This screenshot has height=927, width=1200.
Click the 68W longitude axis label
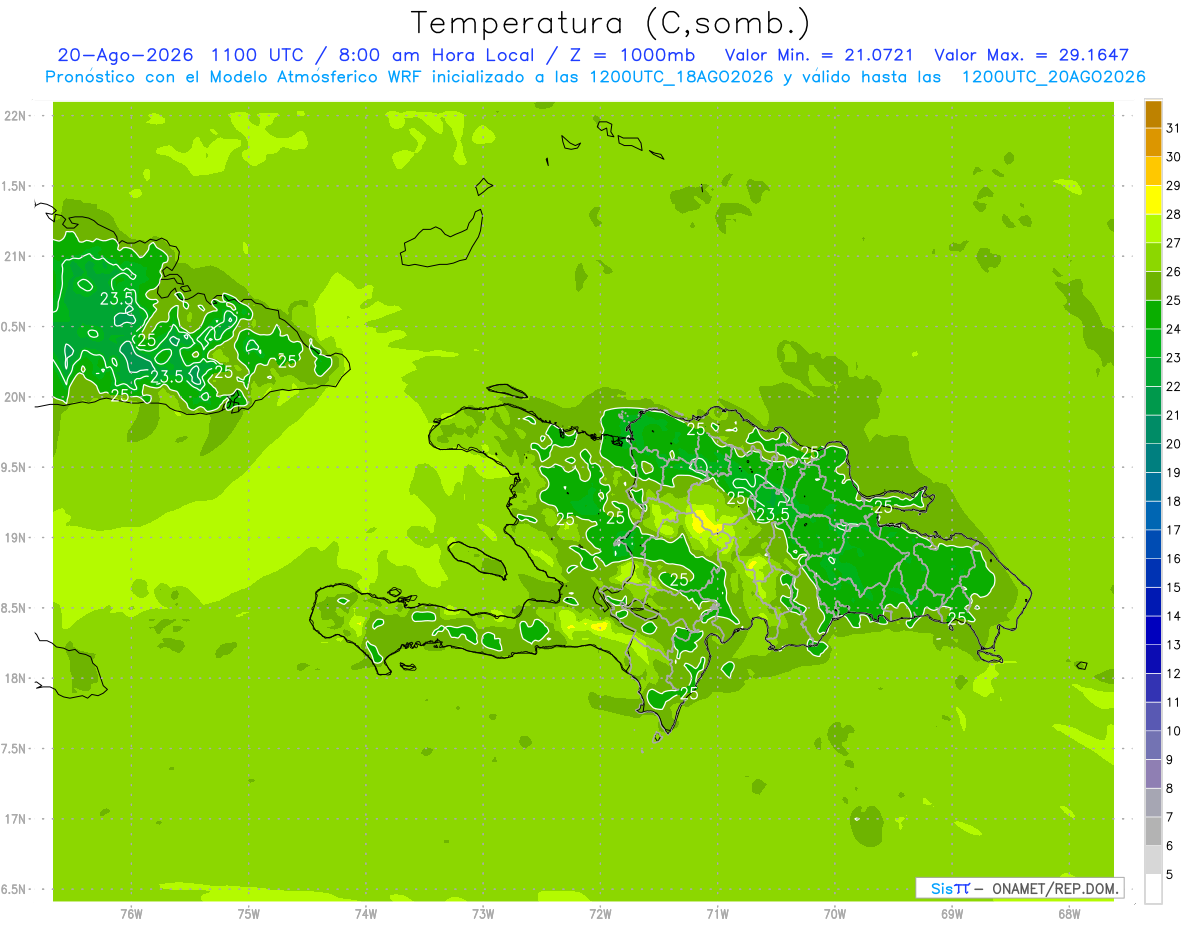point(1068,913)
